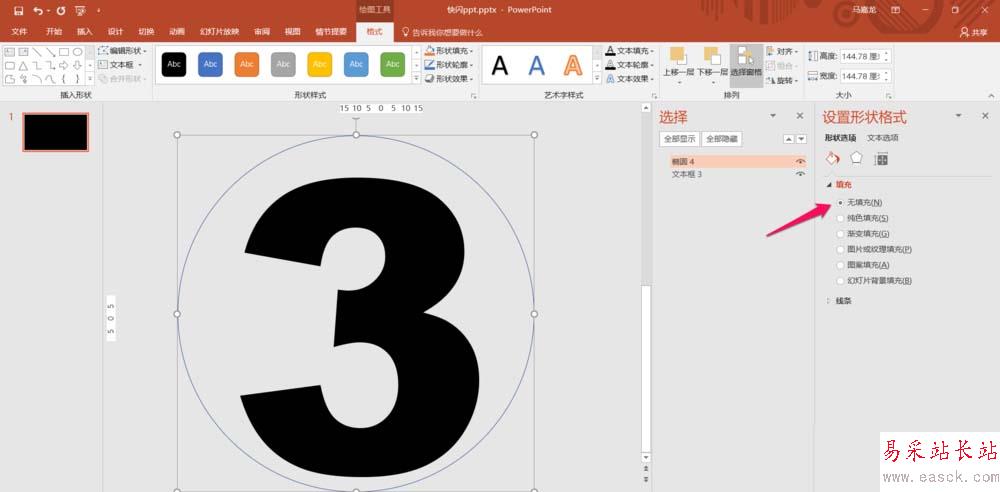Click the 高度 height input field
Viewport: 1000px width, 492px height.
[x=861, y=57]
